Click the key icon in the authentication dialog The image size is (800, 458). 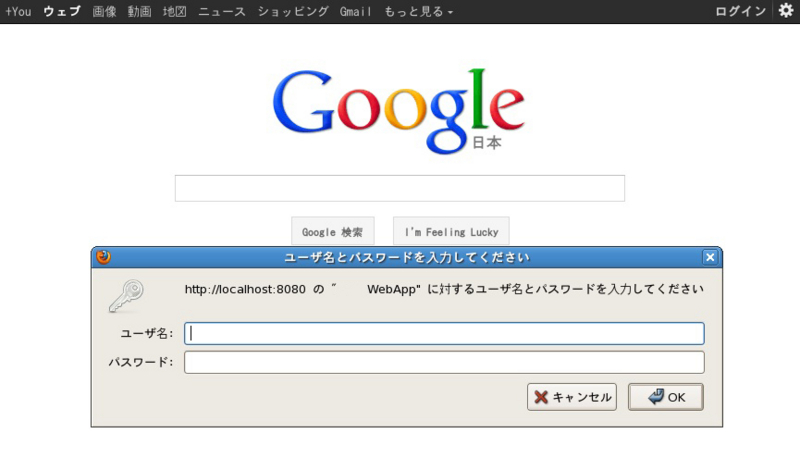pyautogui.click(x=126, y=296)
